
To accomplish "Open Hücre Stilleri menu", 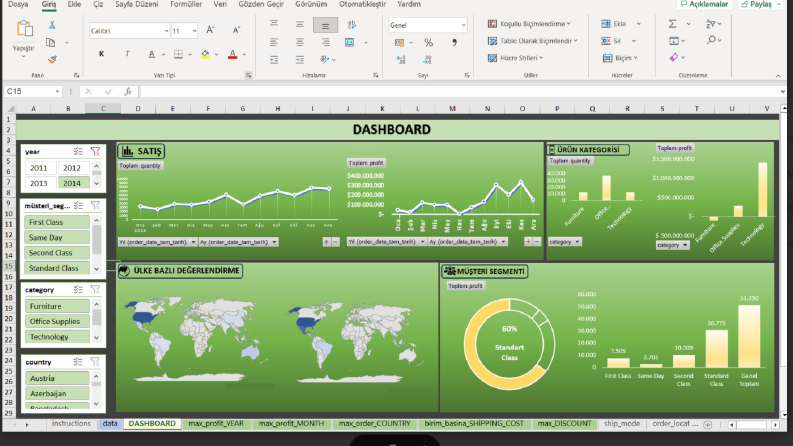I will point(515,58).
